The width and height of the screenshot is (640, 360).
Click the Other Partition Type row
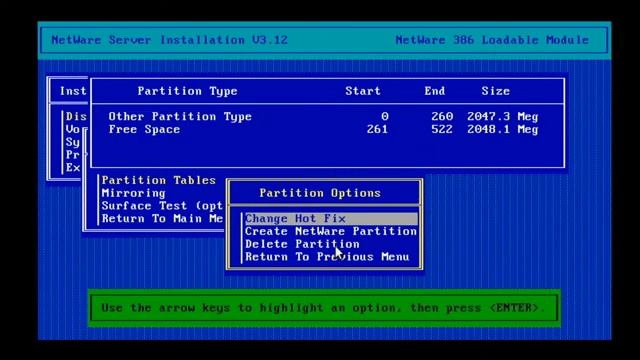[x=323, y=117]
